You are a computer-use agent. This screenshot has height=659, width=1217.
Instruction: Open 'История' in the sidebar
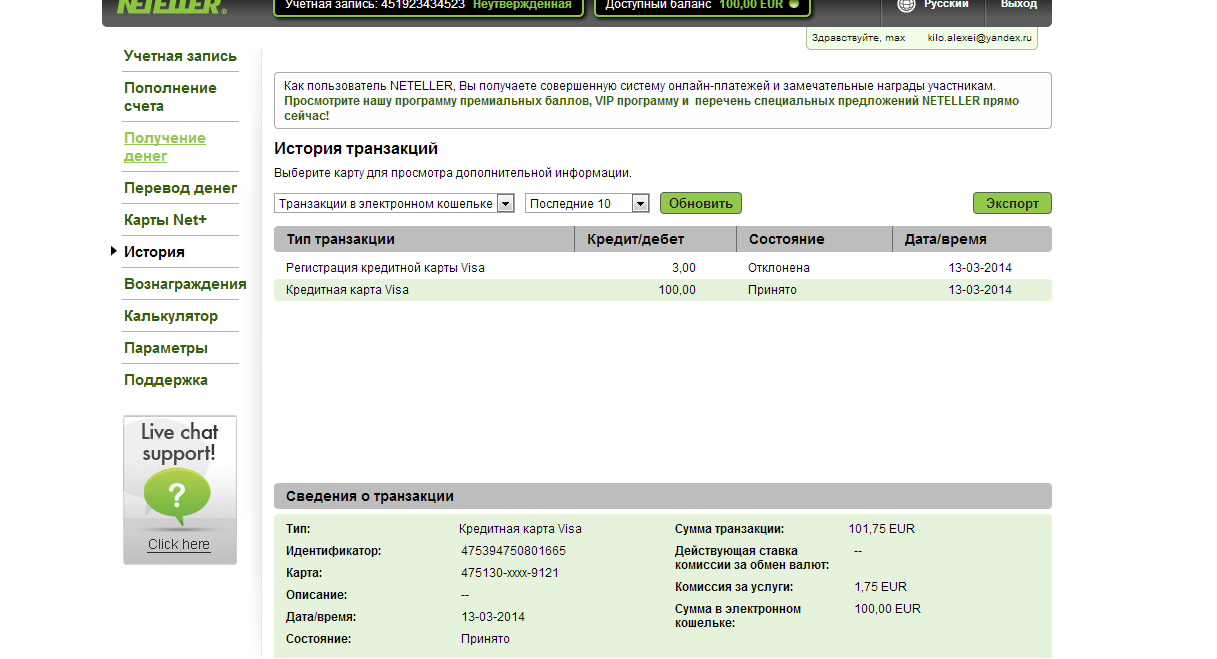pyautogui.click(x=154, y=252)
